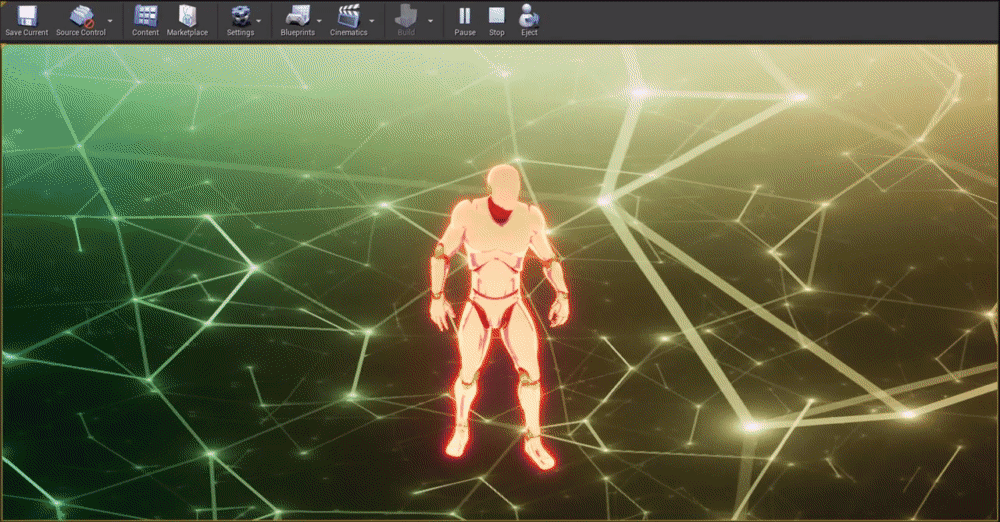This screenshot has width=1000, height=522.
Task: Stop the play session
Action: pyautogui.click(x=496, y=16)
